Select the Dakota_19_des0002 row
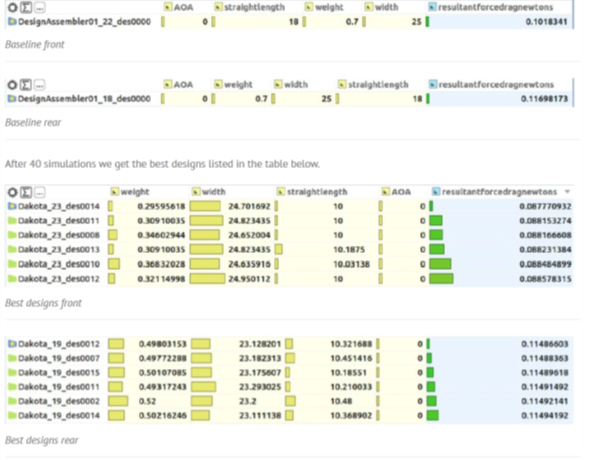The width and height of the screenshot is (589, 460). click(x=290, y=401)
